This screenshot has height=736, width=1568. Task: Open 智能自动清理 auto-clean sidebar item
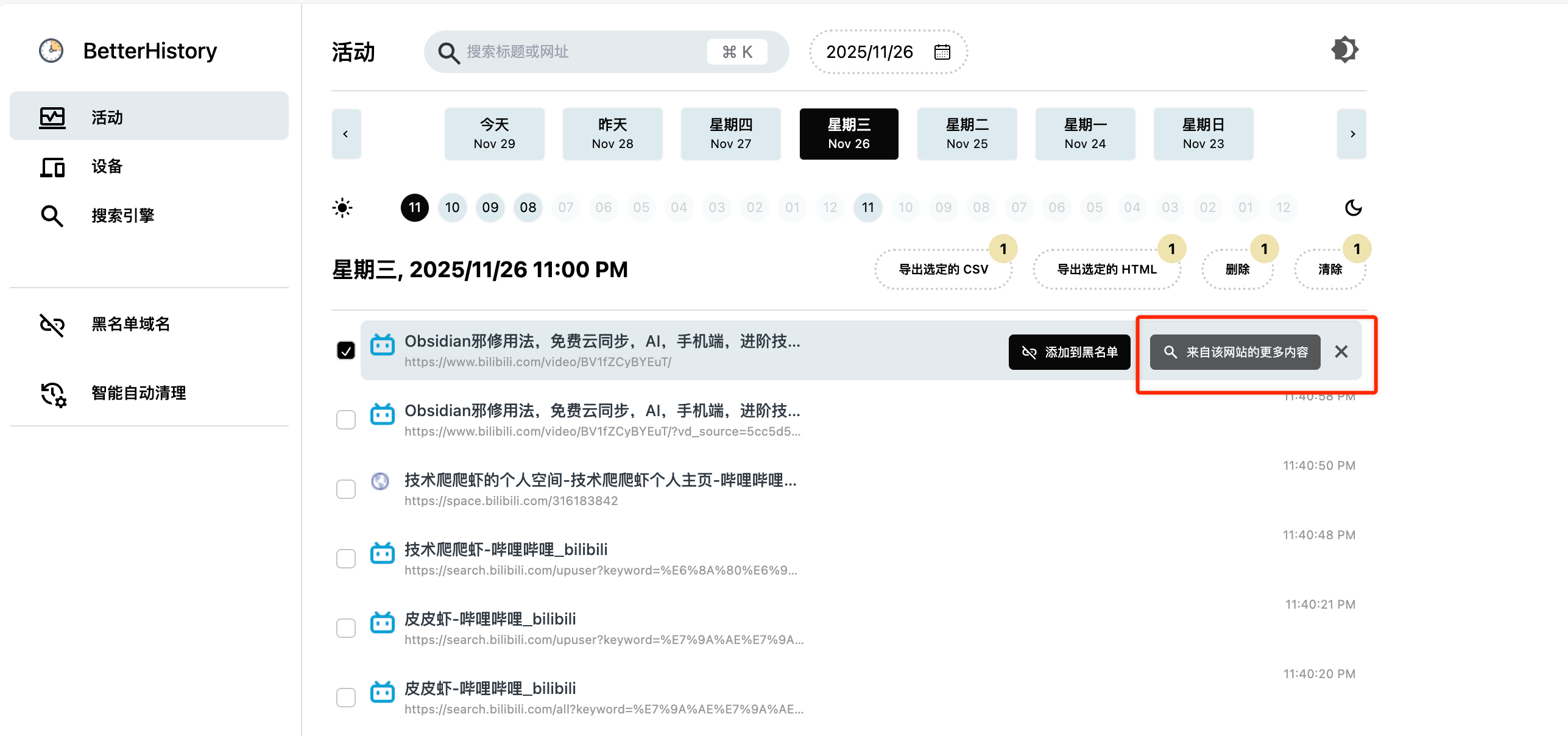138,393
